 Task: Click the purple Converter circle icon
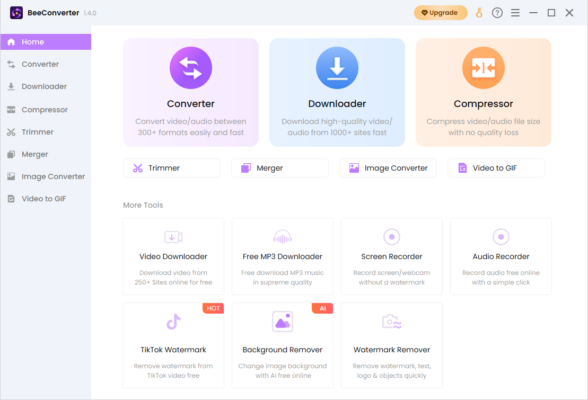coord(191,68)
